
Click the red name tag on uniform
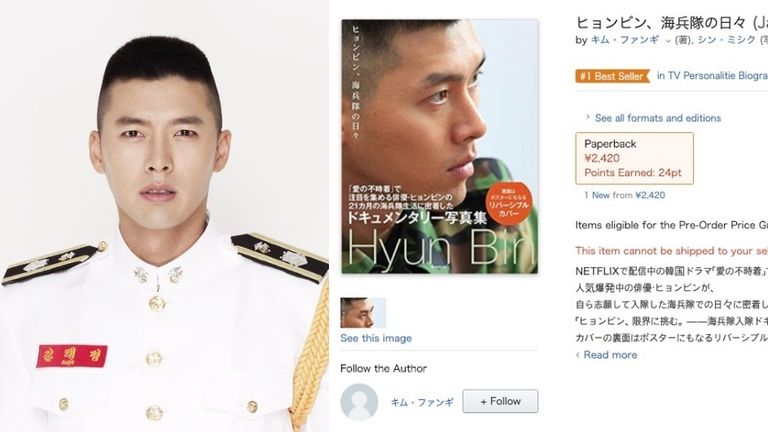72,356
